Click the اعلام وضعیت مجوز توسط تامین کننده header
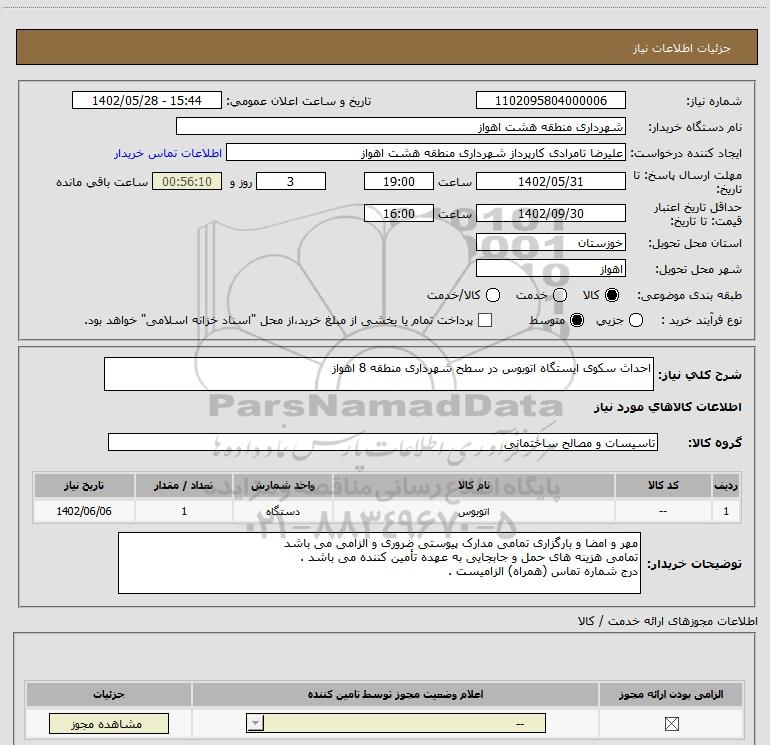This screenshot has width=770, height=745. click(x=395, y=694)
